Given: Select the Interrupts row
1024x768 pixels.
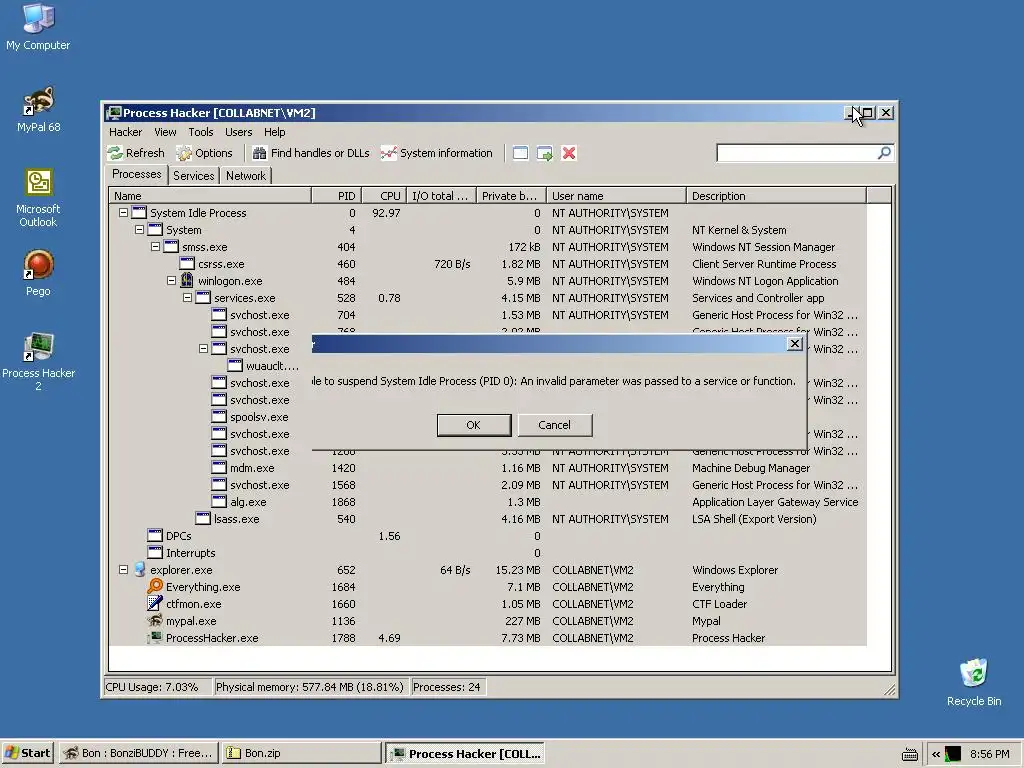Looking at the screenshot, I should [x=487, y=552].
